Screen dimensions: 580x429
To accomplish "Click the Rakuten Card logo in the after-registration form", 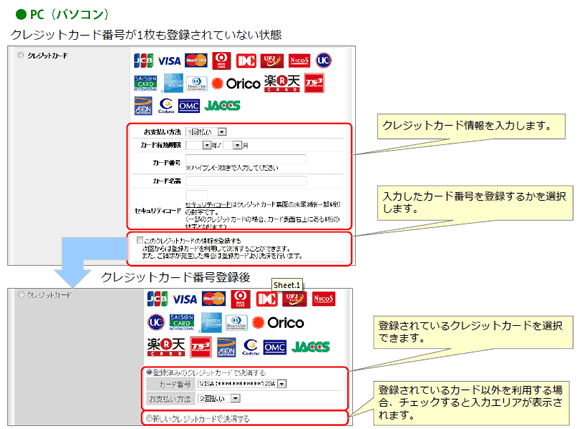I will click(166, 347).
